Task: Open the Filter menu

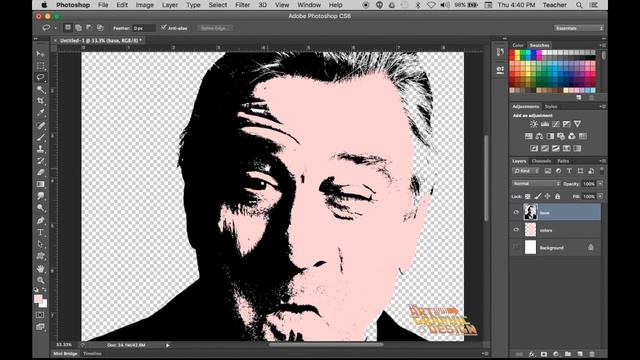Action: pos(242,5)
